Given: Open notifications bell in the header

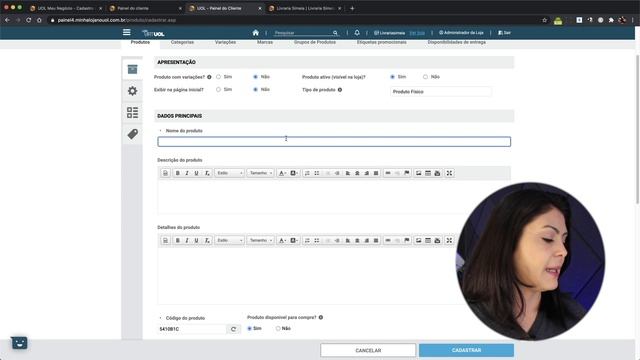Looking at the screenshot, I should [x=357, y=33].
